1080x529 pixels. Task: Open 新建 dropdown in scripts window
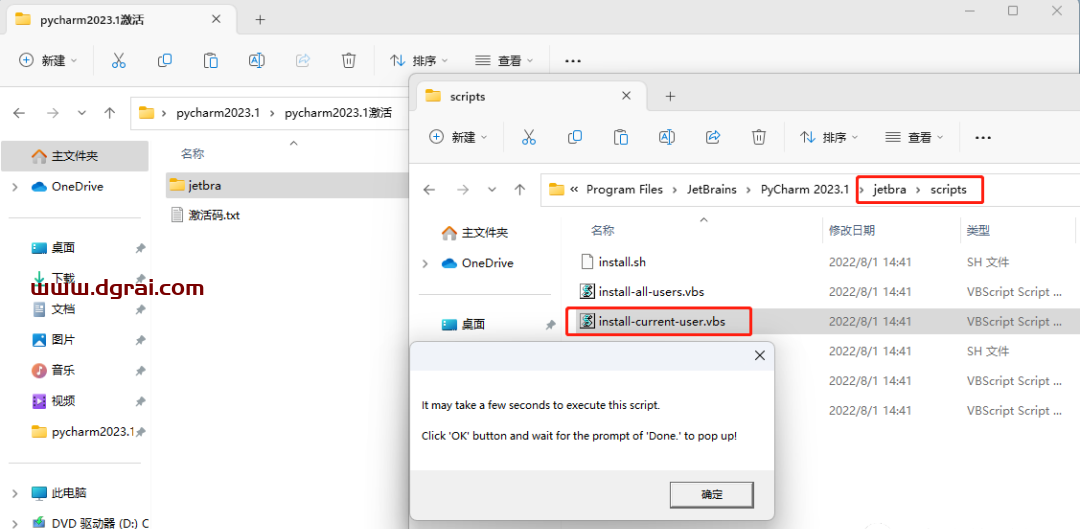(x=458, y=137)
